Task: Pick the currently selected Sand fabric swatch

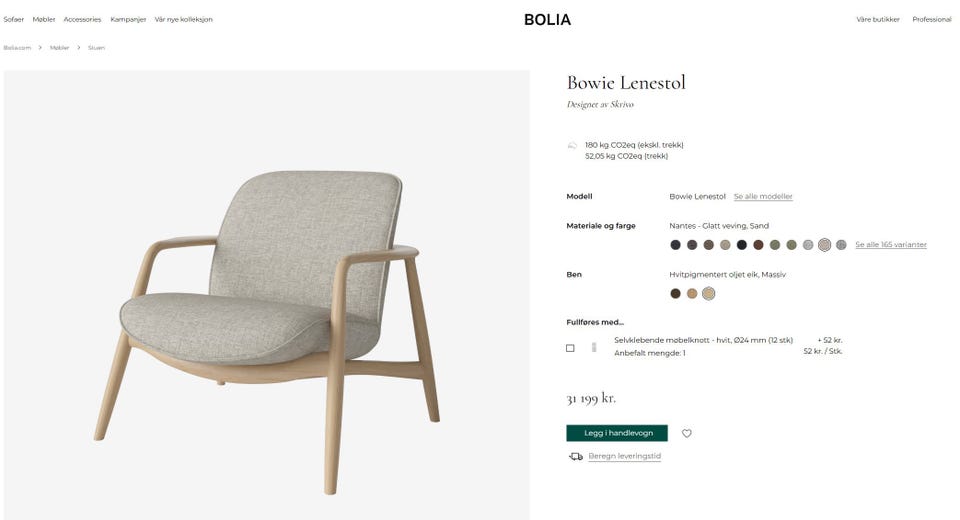Action: pos(825,245)
